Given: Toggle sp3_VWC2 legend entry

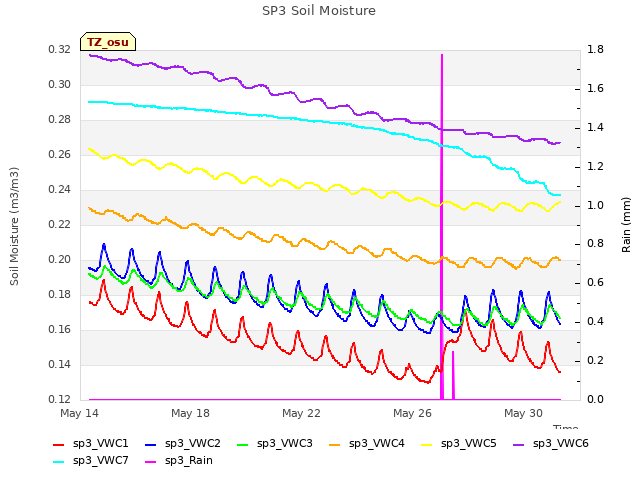Looking at the screenshot, I should (x=183, y=443).
